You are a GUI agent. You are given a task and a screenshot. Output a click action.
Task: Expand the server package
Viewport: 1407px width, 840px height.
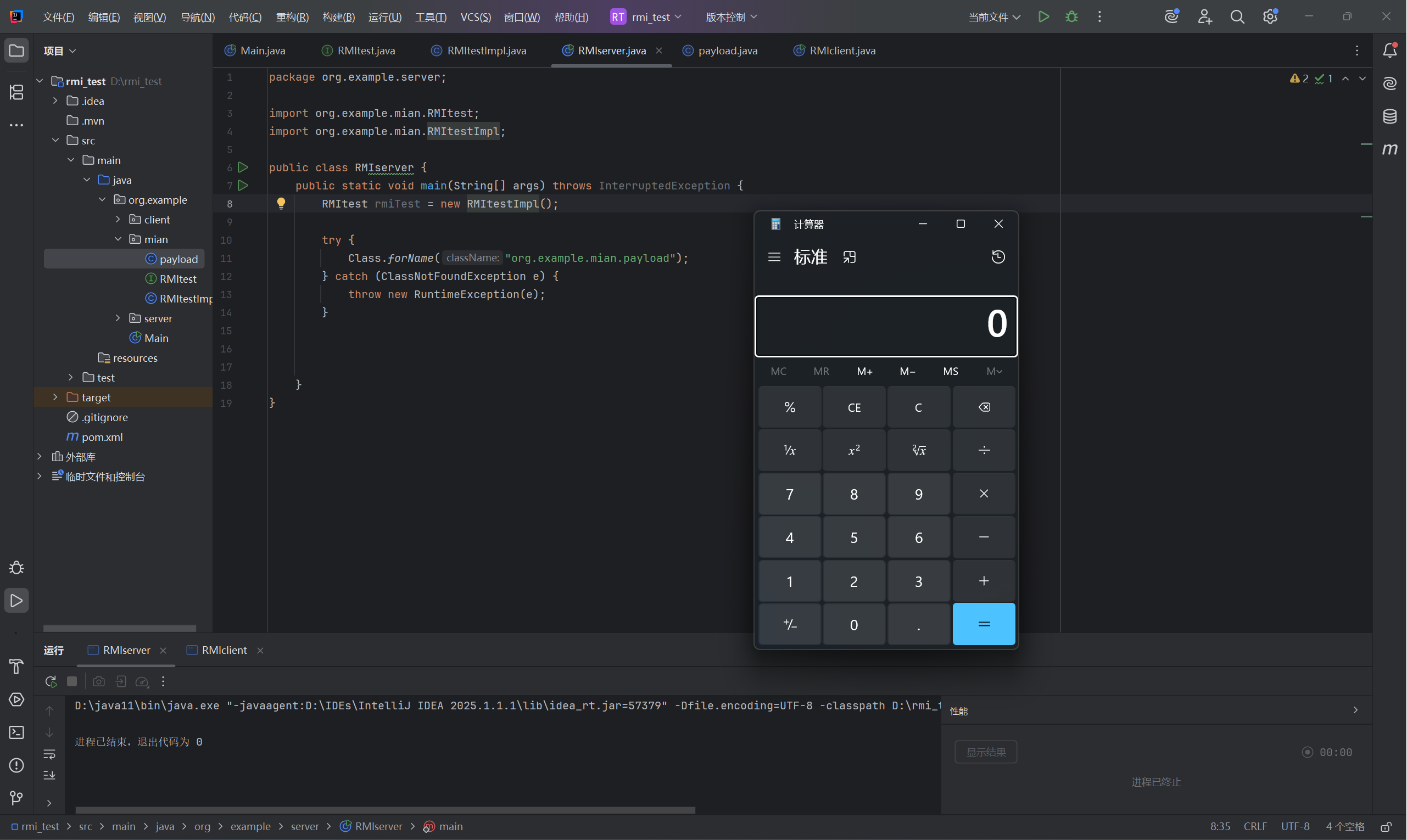pos(118,318)
